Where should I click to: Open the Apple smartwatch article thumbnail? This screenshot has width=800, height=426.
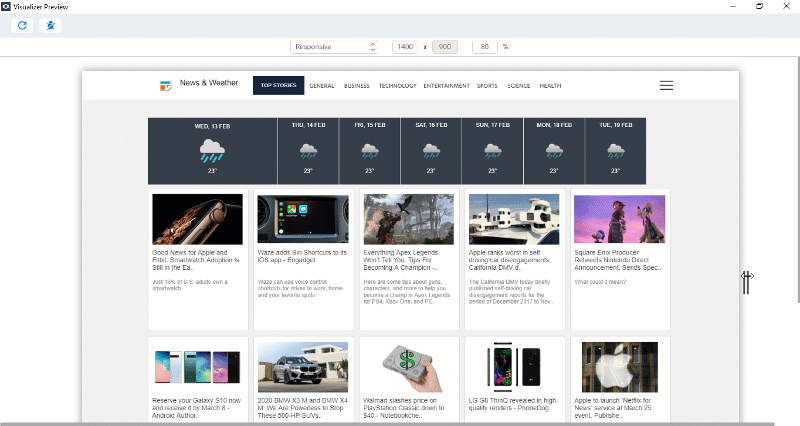197,219
